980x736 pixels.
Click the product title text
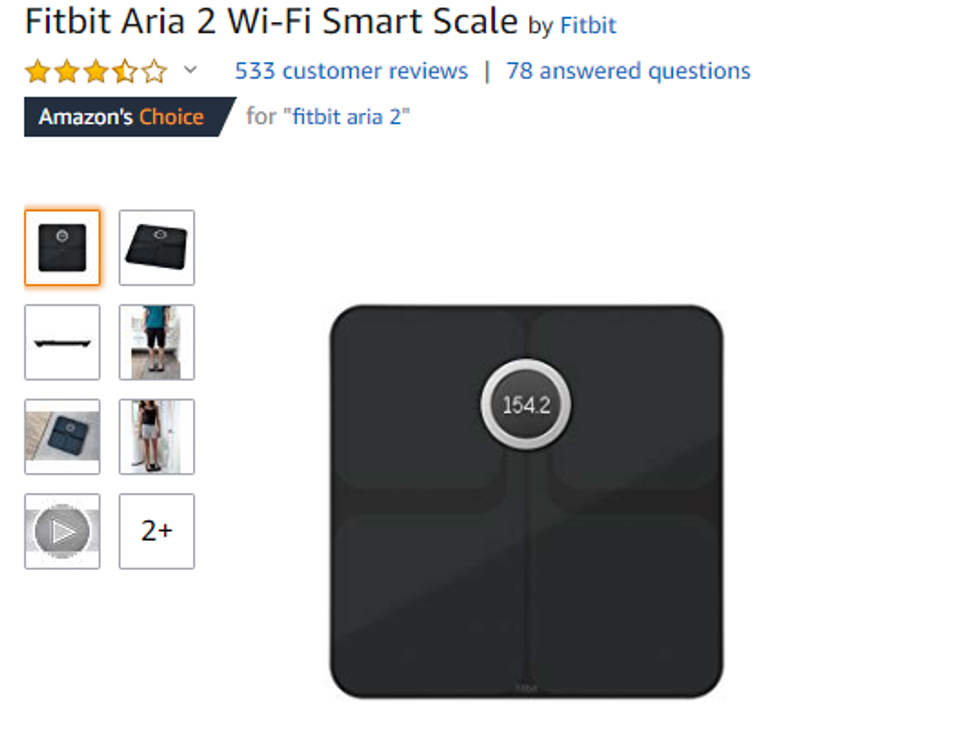click(271, 22)
